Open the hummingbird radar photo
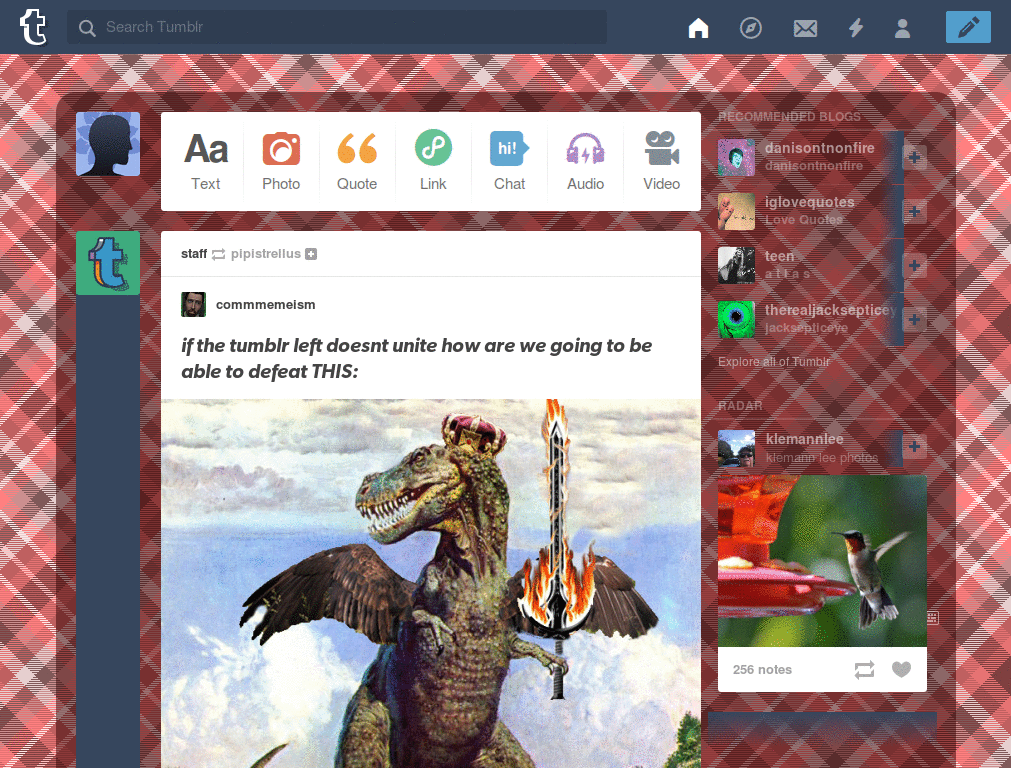 (x=822, y=561)
